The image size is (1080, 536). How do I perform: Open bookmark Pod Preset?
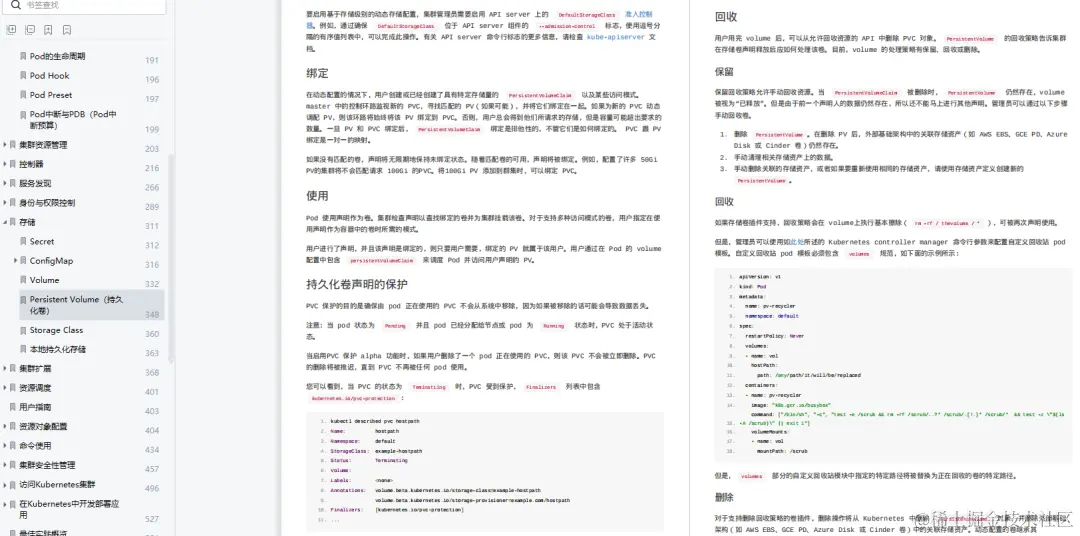(x=51, y=95)
